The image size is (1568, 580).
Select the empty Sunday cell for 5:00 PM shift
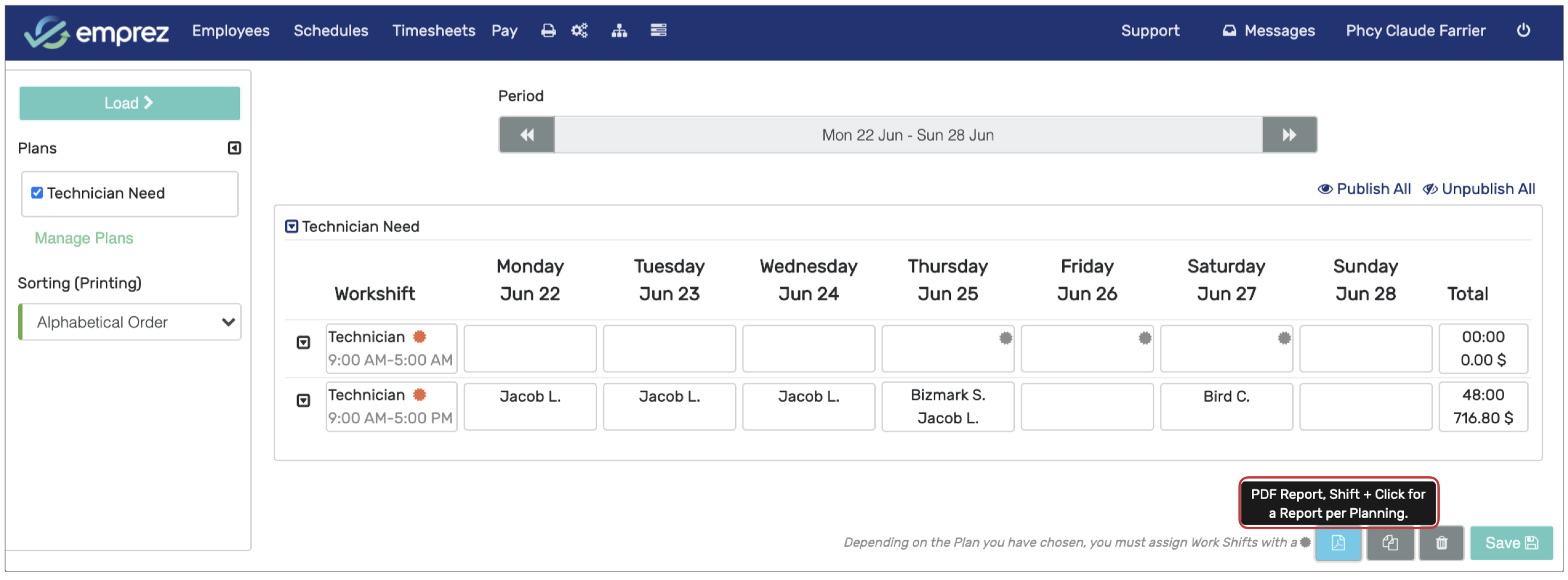(1366, 407)
